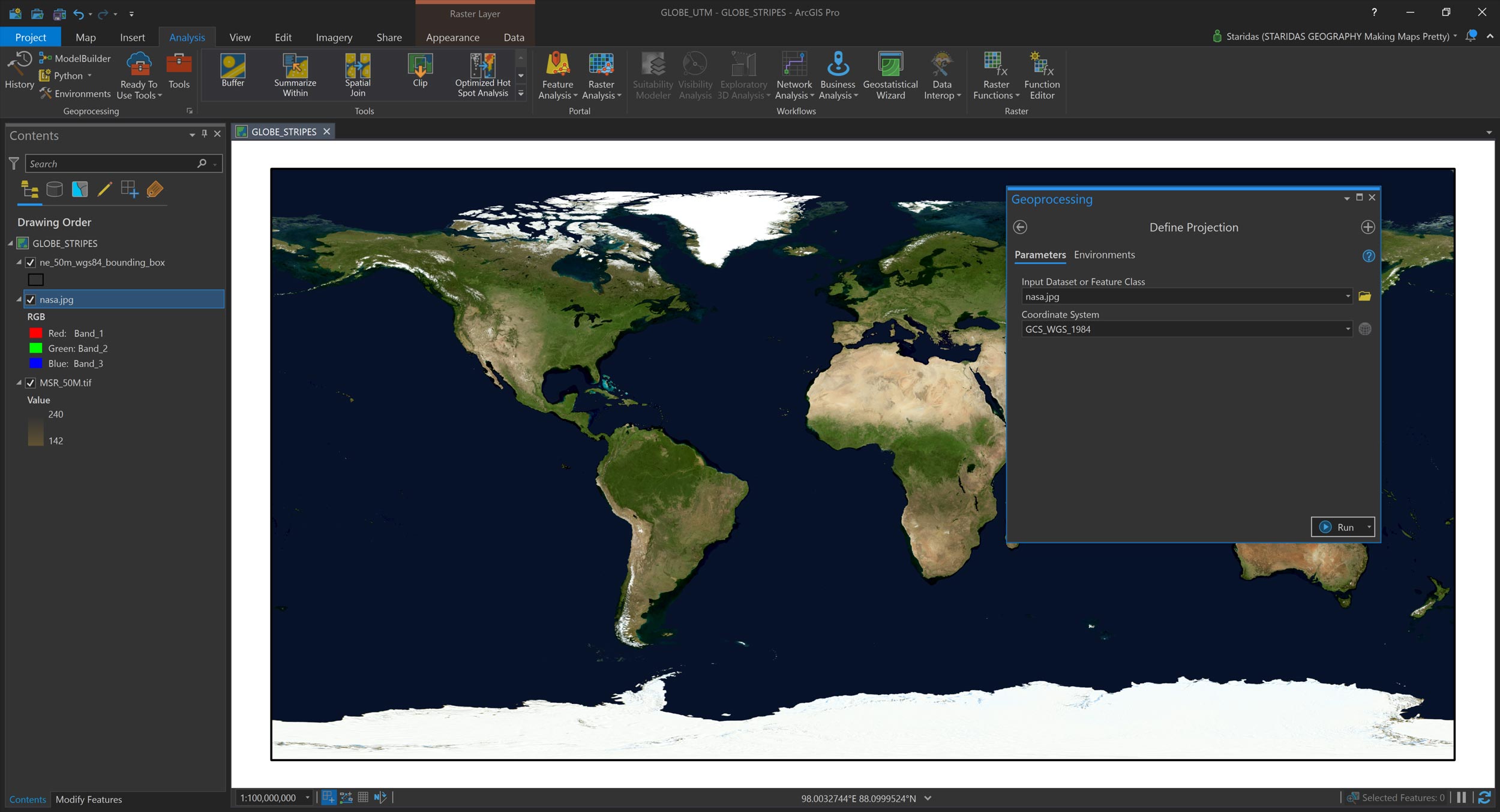Switch to the Imagery ribbon tab
1500x812 pixels.
(334, 37)
